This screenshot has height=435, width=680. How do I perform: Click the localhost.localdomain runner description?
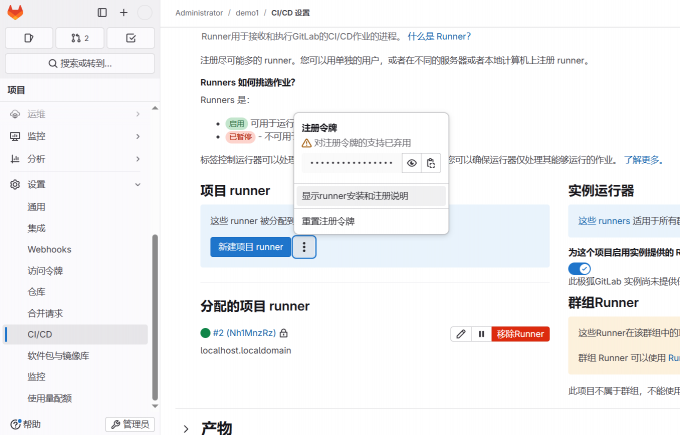[x=245, y=350]
